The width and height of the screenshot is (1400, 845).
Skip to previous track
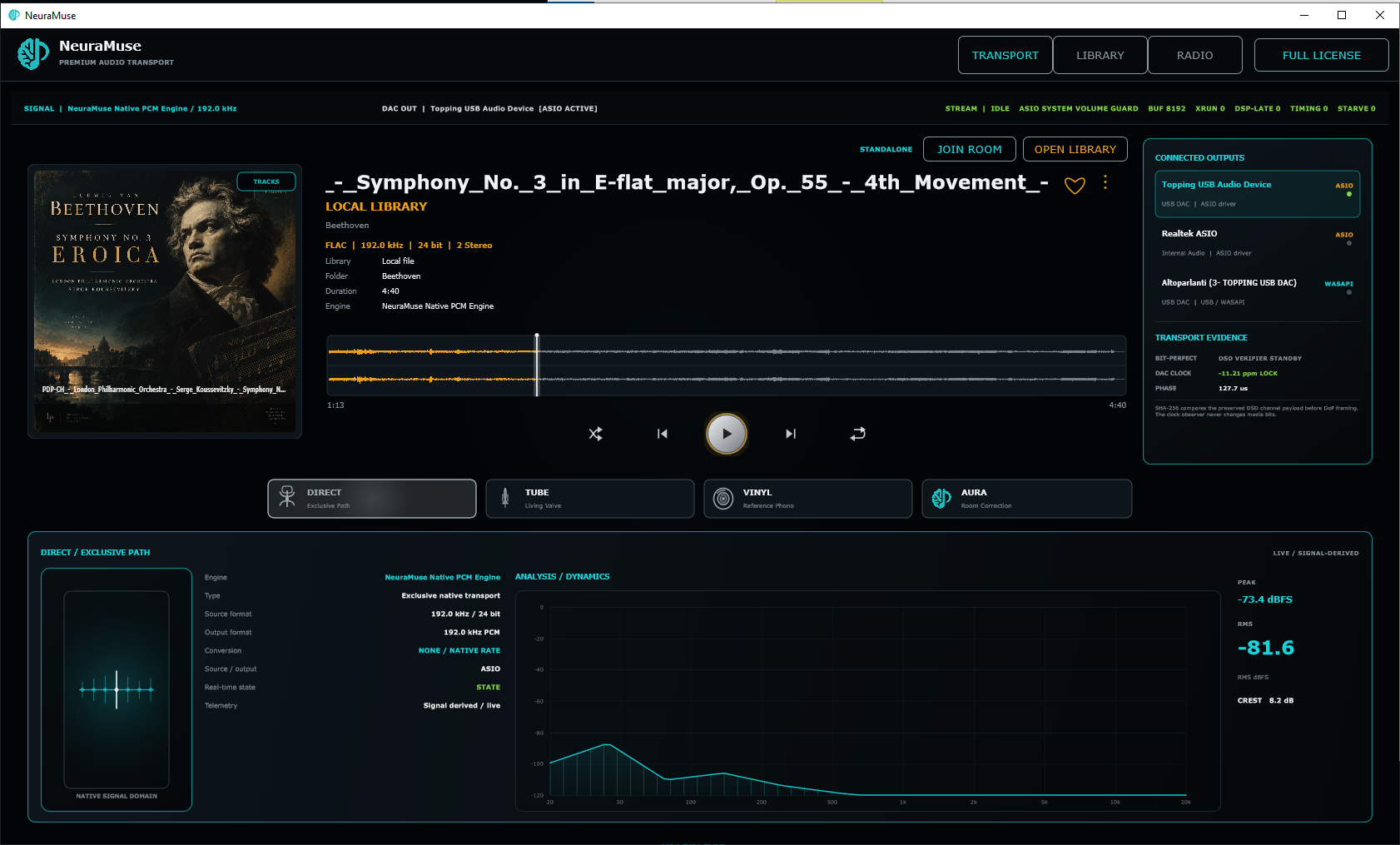(663, 434)
